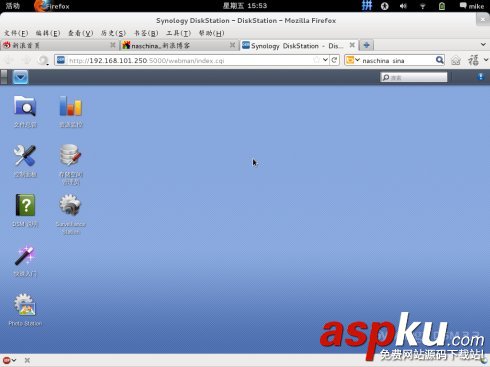Screen dimensions: 490x367
Task: Open the battery status icon
Action: click(x=442, y=6)
